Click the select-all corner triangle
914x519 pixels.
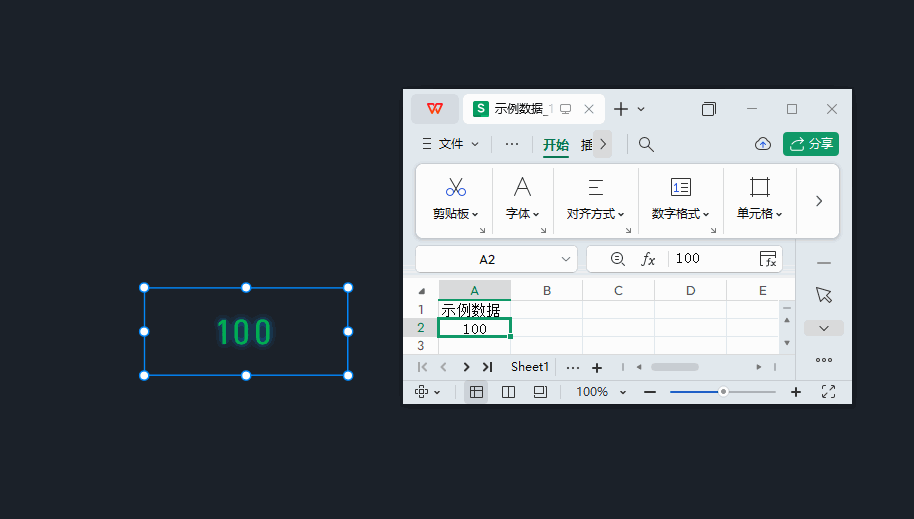[421, 291]
